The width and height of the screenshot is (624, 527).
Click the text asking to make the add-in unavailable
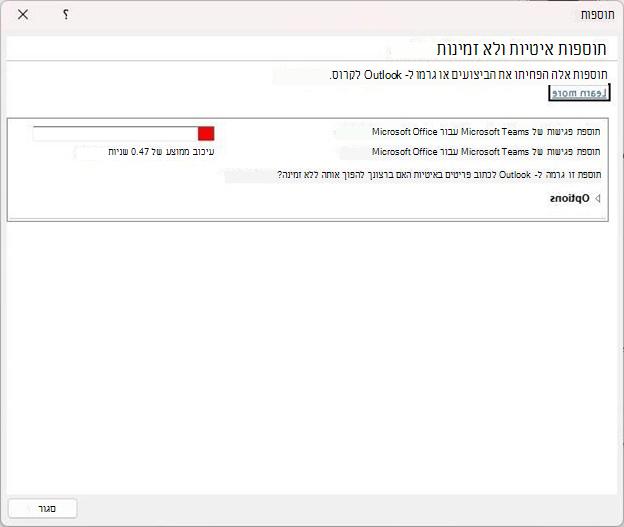(x=439, y=175)
